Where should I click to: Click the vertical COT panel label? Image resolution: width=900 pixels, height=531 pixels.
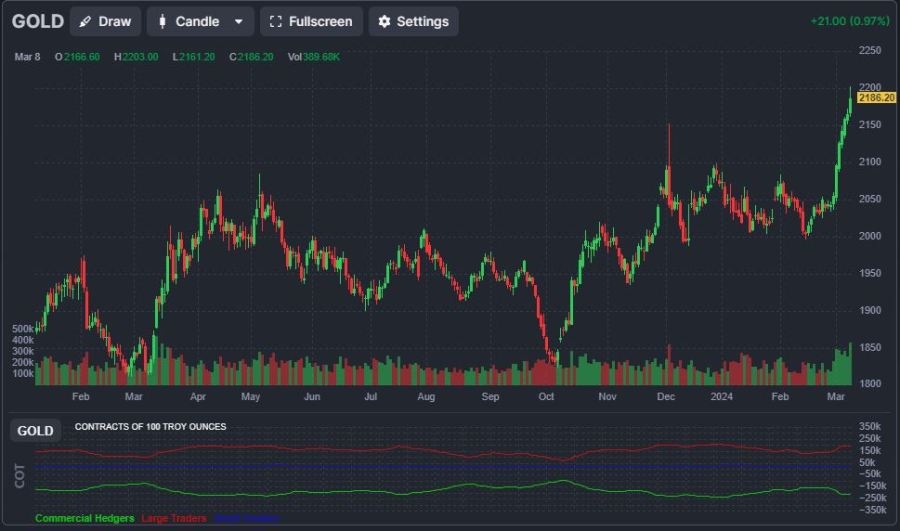click(x=19, y=476)
